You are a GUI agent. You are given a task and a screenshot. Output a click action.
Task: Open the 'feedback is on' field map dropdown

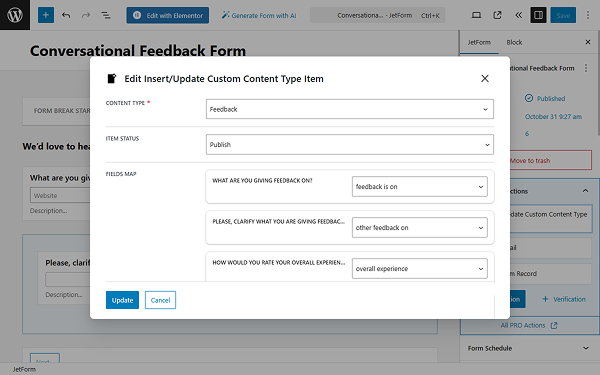(x=420, y=187)
